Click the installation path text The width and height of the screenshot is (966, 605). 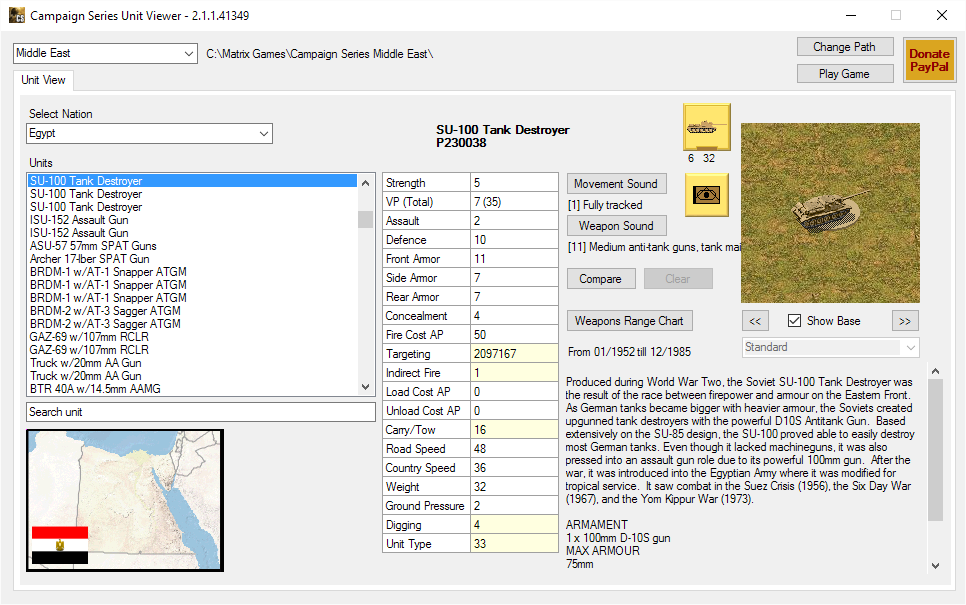pyautogui.click(x=319, y=54)
